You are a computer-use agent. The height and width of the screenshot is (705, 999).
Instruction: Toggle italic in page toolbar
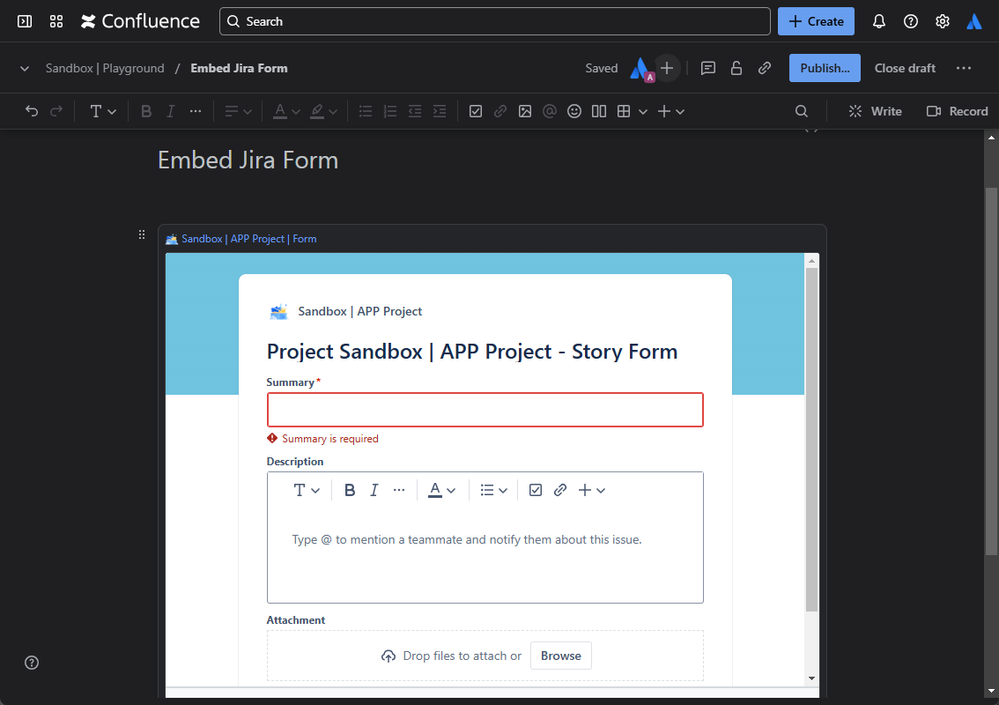tap(170, 111)
